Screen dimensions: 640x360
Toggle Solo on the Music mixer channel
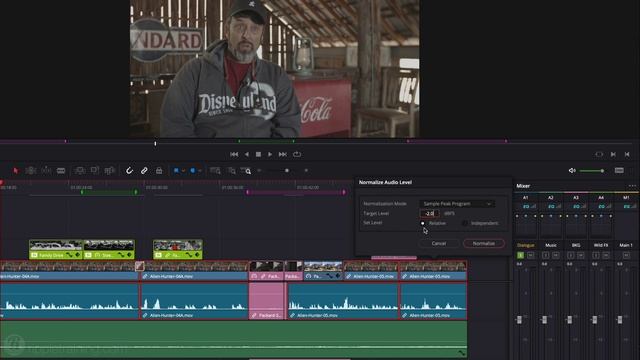[x=545, y=256]
